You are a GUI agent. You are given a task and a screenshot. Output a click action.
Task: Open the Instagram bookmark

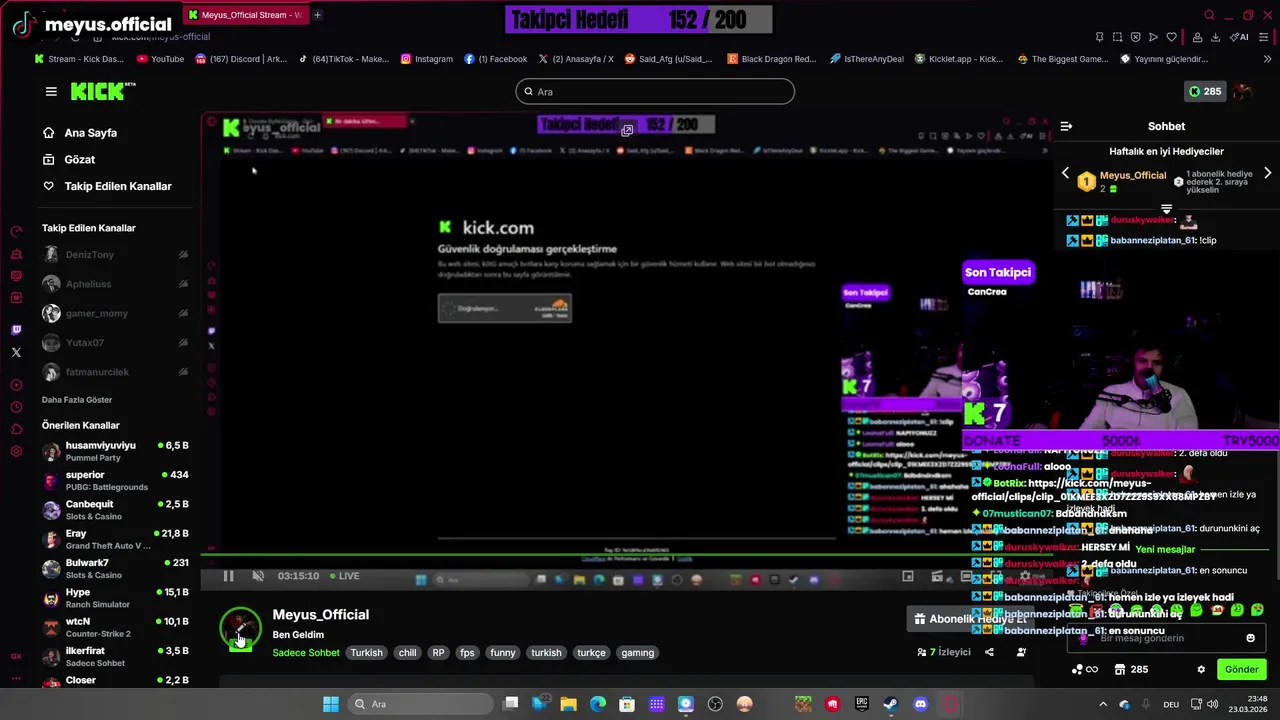pos(426,59)
